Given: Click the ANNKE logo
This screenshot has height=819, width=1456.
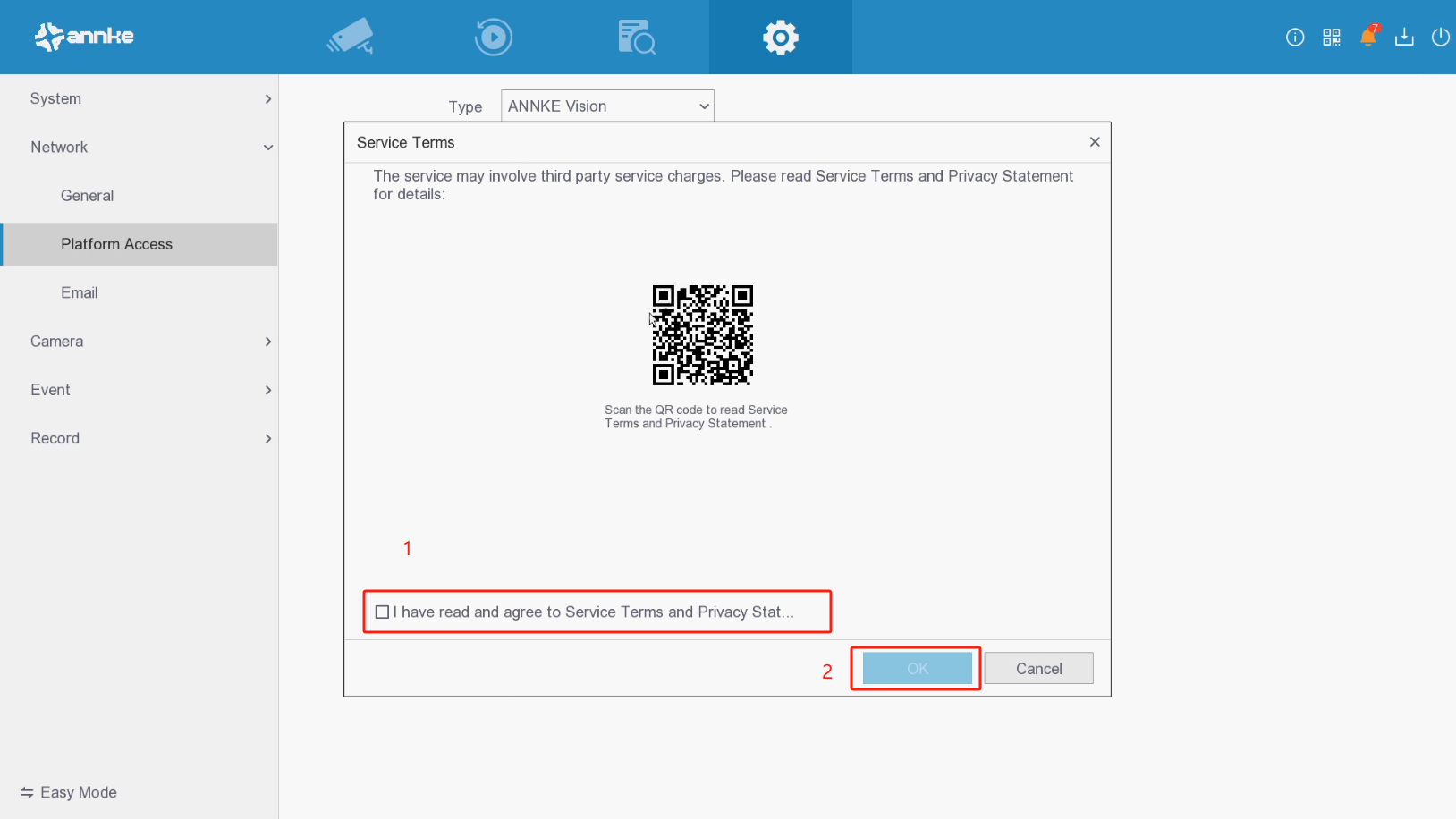Looking at the screenshot, I should [x=84, y=37].
